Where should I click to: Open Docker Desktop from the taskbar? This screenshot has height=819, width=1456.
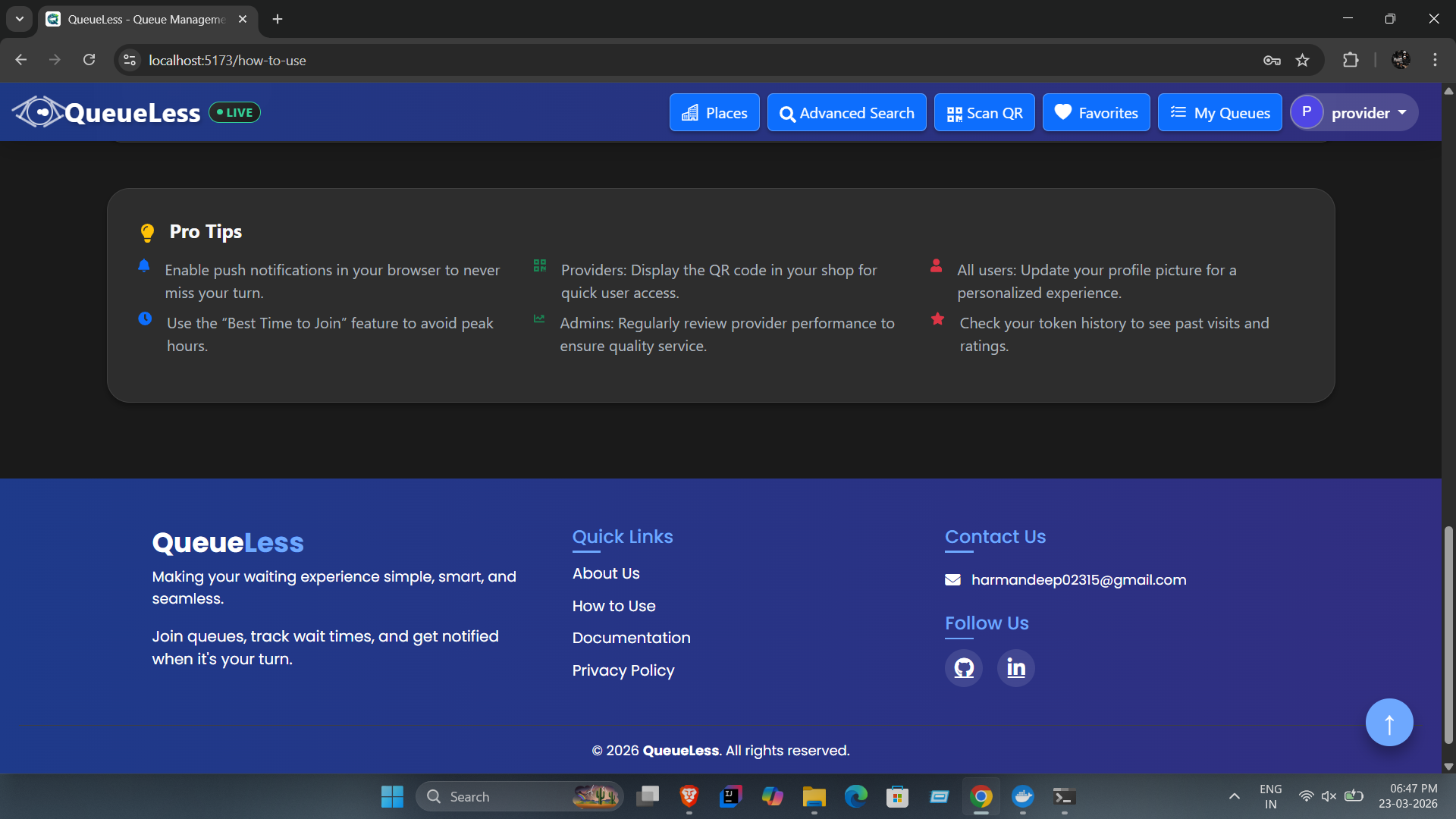click(x=1023, y=796)
